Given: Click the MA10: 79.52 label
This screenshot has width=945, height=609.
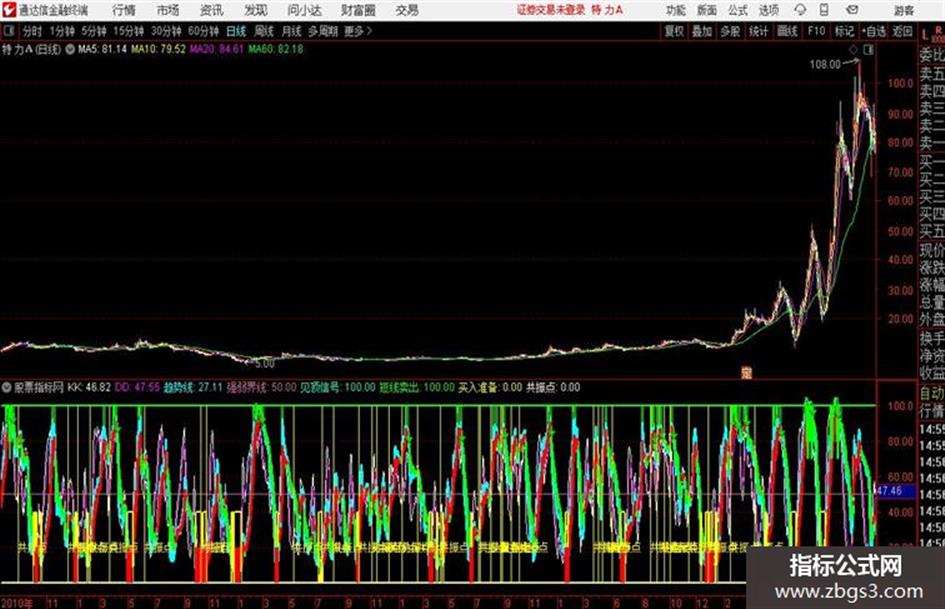Looking at the screenshot, I should click(159, 49).
